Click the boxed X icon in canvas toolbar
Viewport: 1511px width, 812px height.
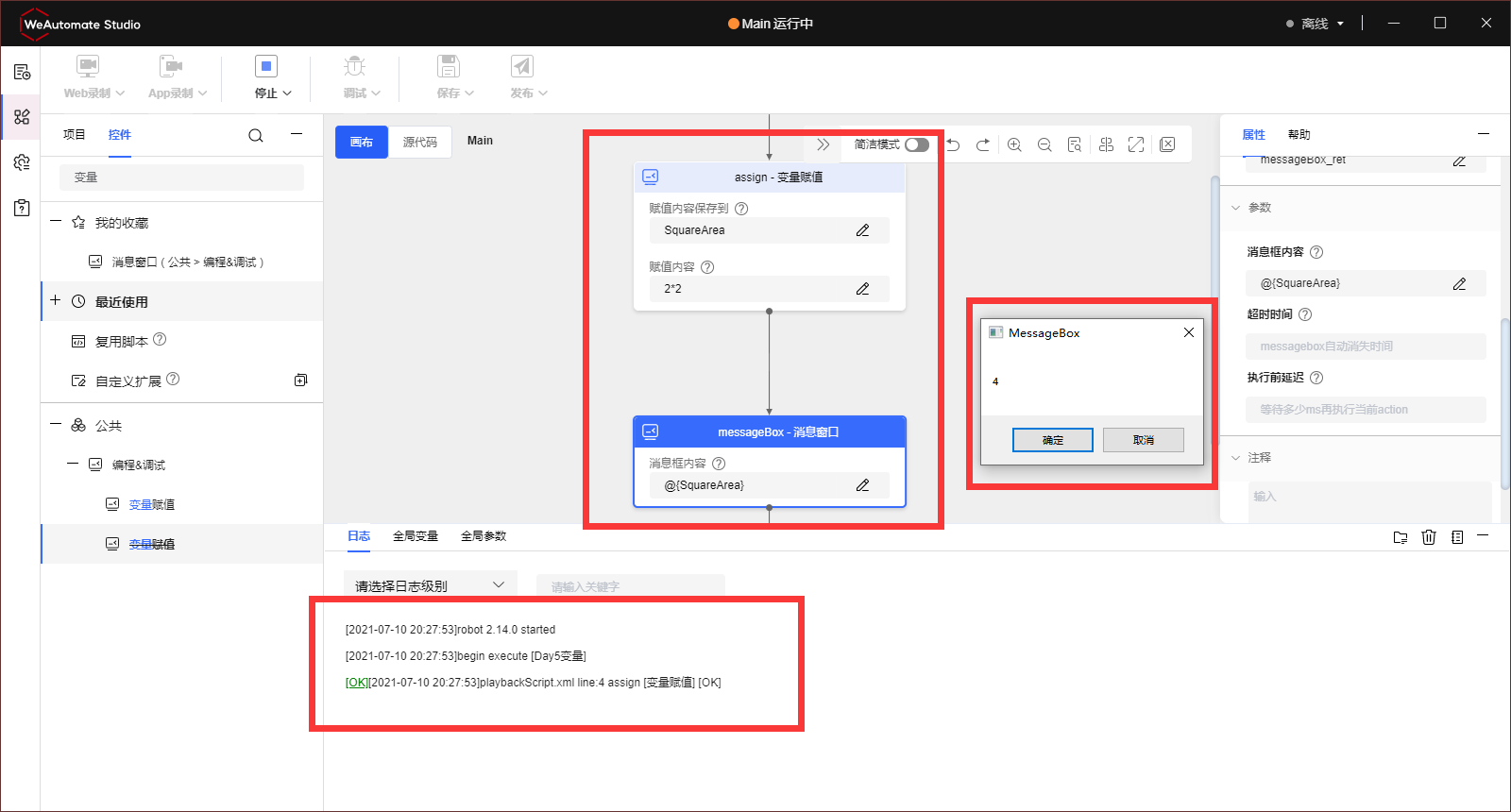[x=1167, y=144]
